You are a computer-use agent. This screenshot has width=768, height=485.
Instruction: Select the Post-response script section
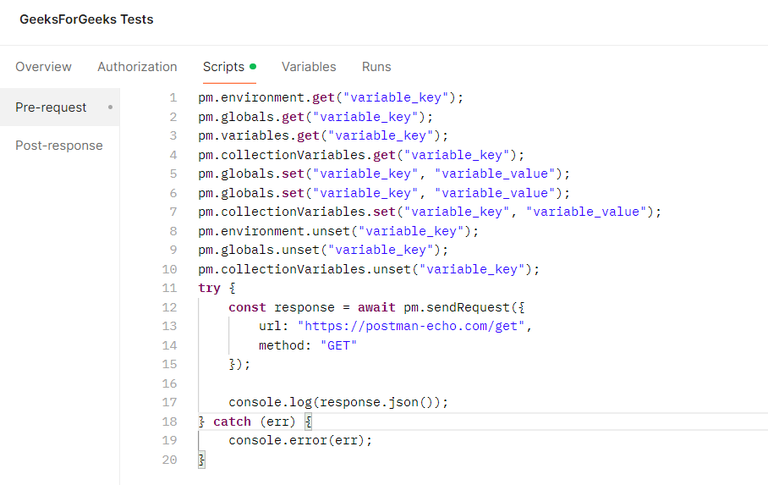(60, 146)
